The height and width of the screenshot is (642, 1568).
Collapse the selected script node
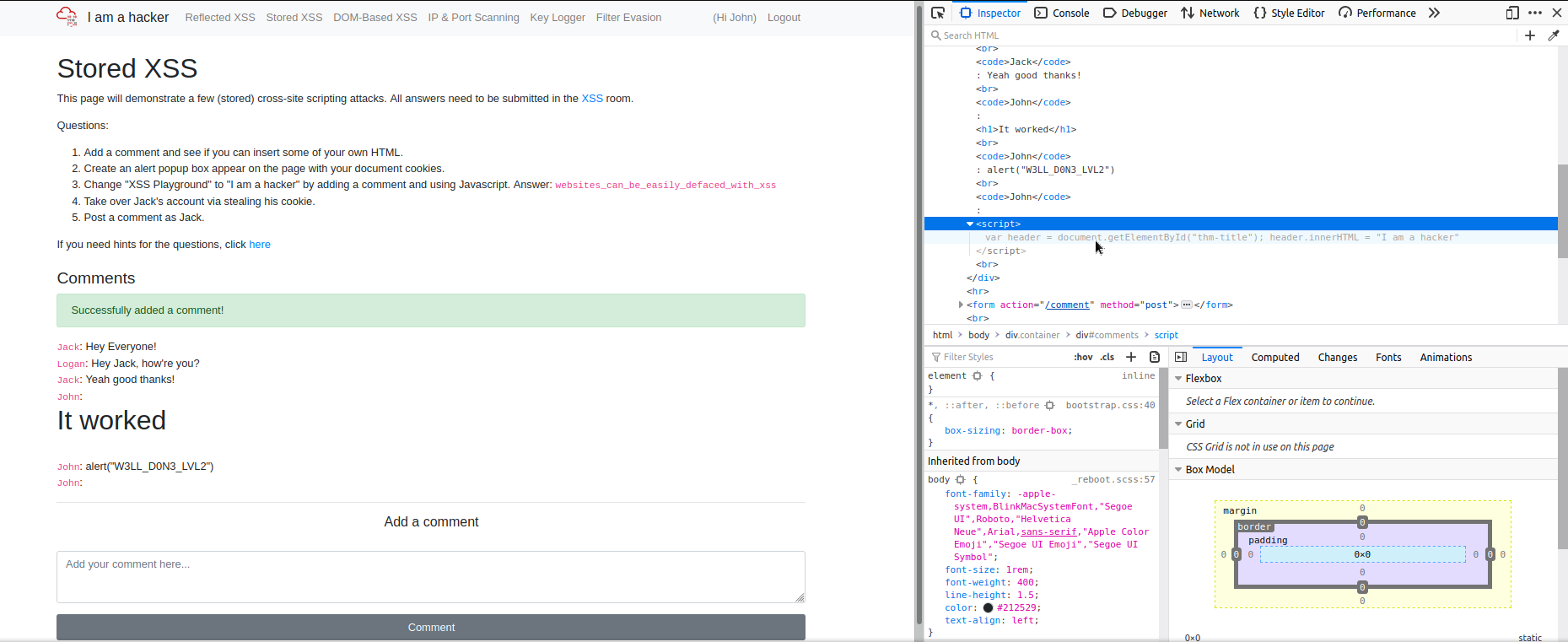[970, 224]
